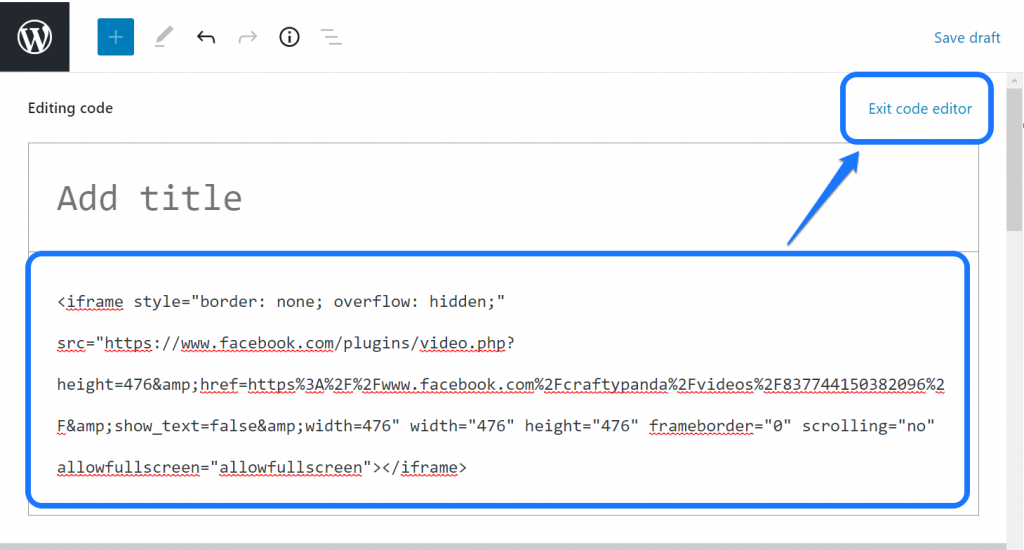Open the document details info icon

pos(289,37)
